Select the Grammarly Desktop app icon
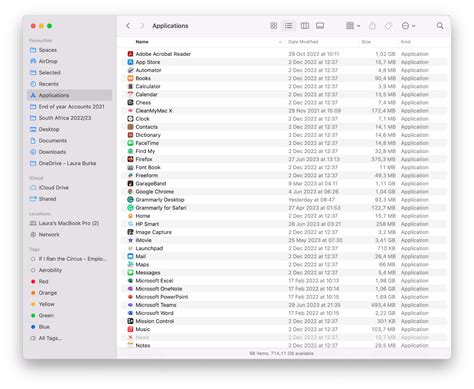The image size is (474, 389). click(x=130, y=200)
